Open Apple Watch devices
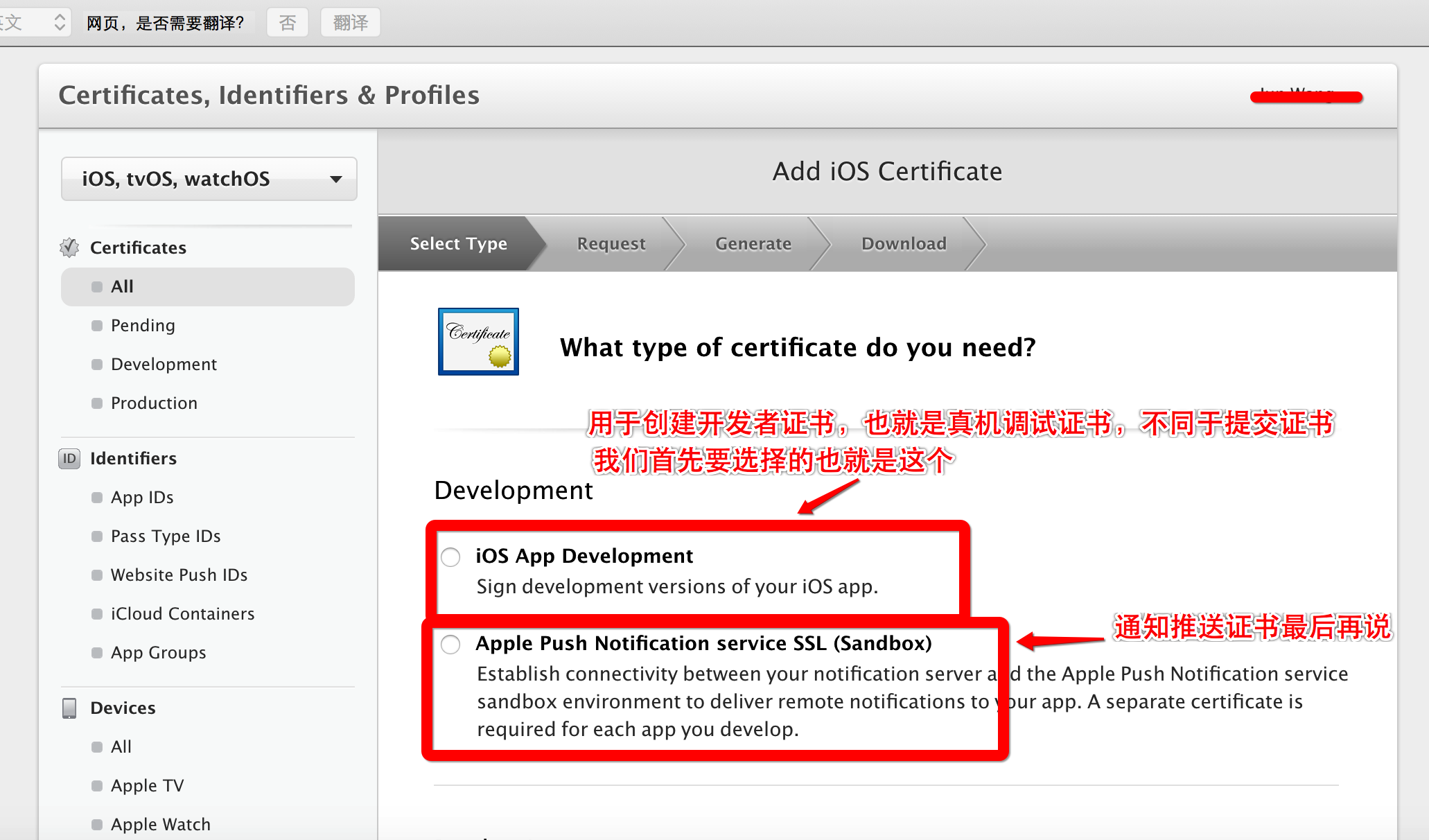 [160, 825]
